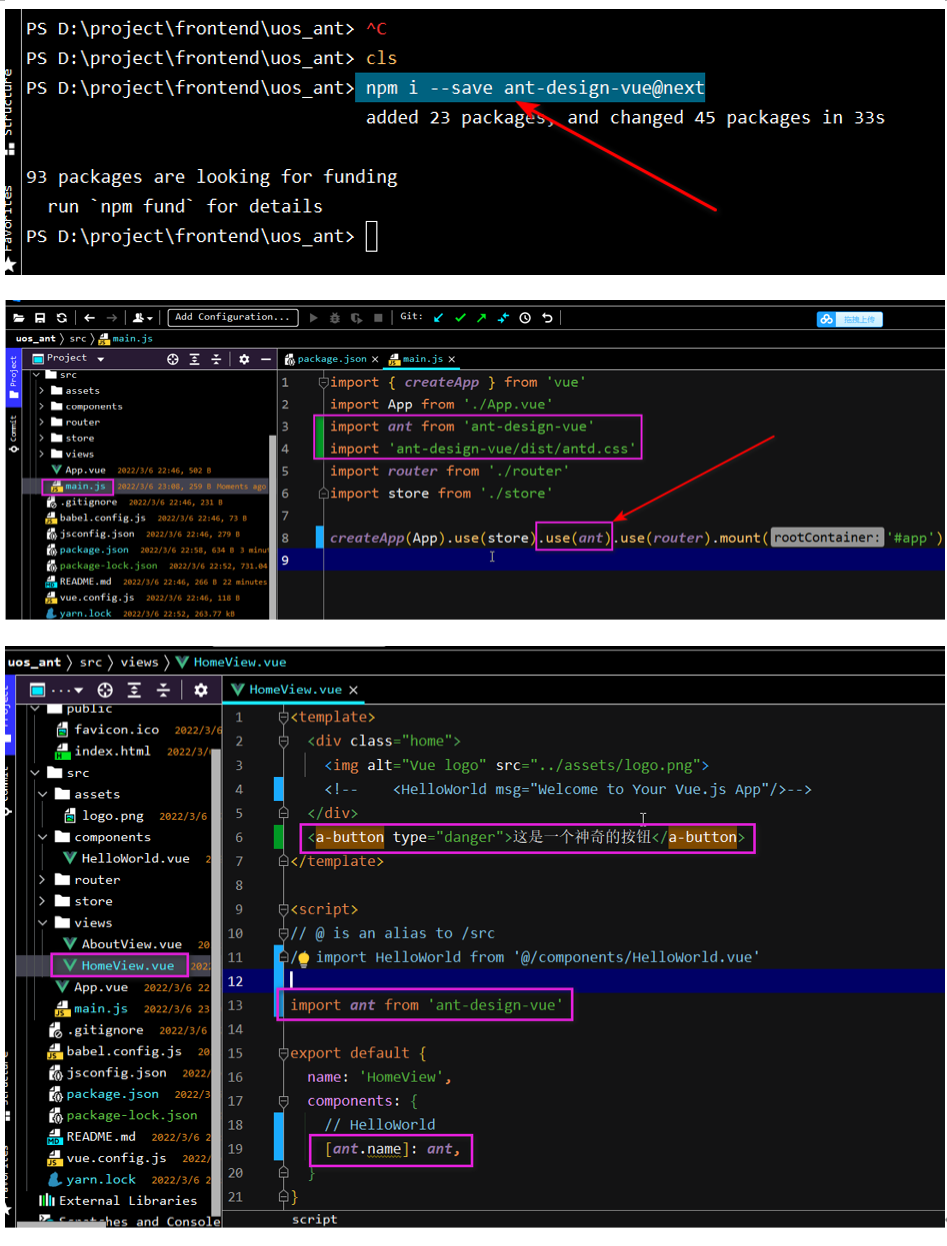
Task: Click HomeView.vue breadcrumb in the navigation bar
Action: point(232,662)
